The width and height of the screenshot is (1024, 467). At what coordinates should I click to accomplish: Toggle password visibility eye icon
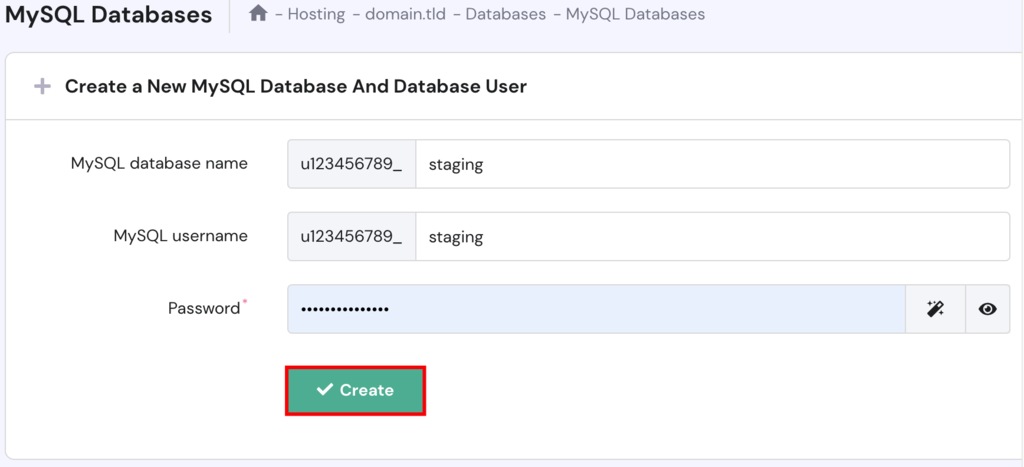click(987, 309)
